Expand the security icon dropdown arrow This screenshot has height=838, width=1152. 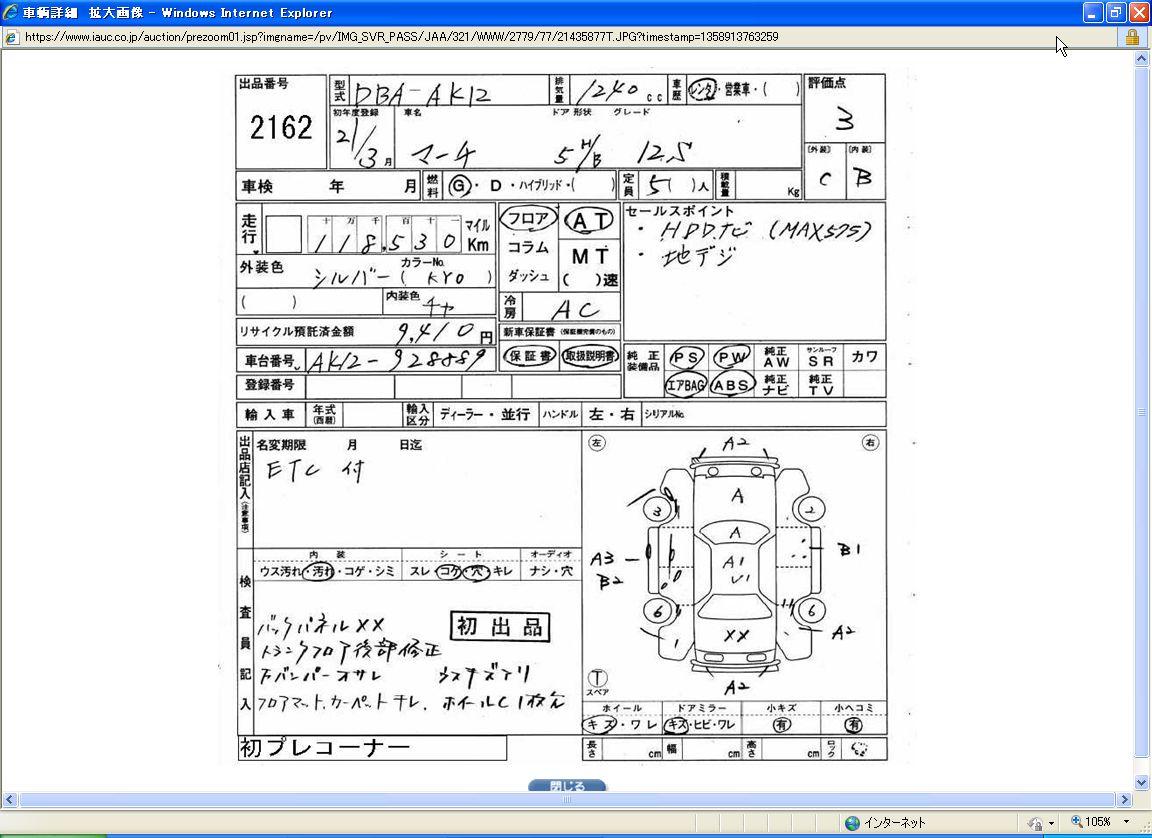pos(1051,823)
